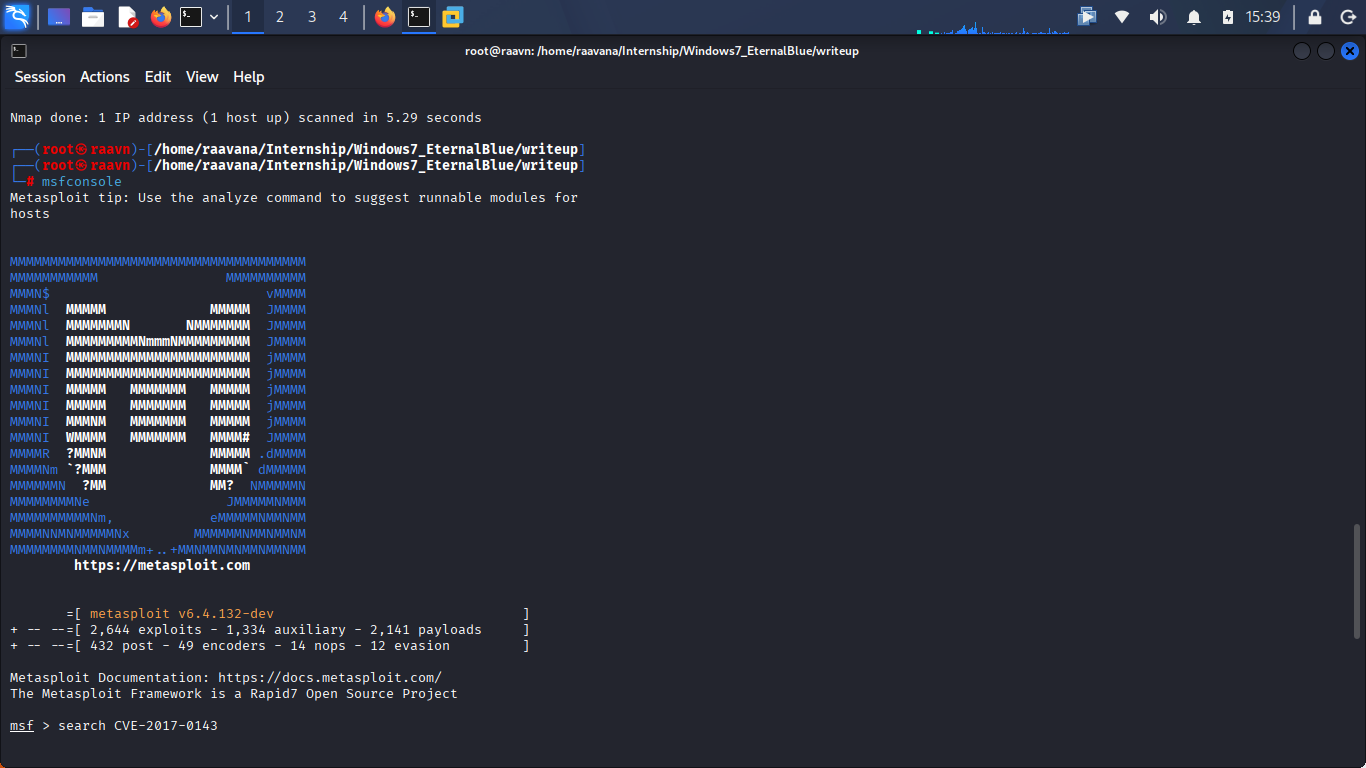
Task: Open the volume control icon
Action: pos(1158,17)
